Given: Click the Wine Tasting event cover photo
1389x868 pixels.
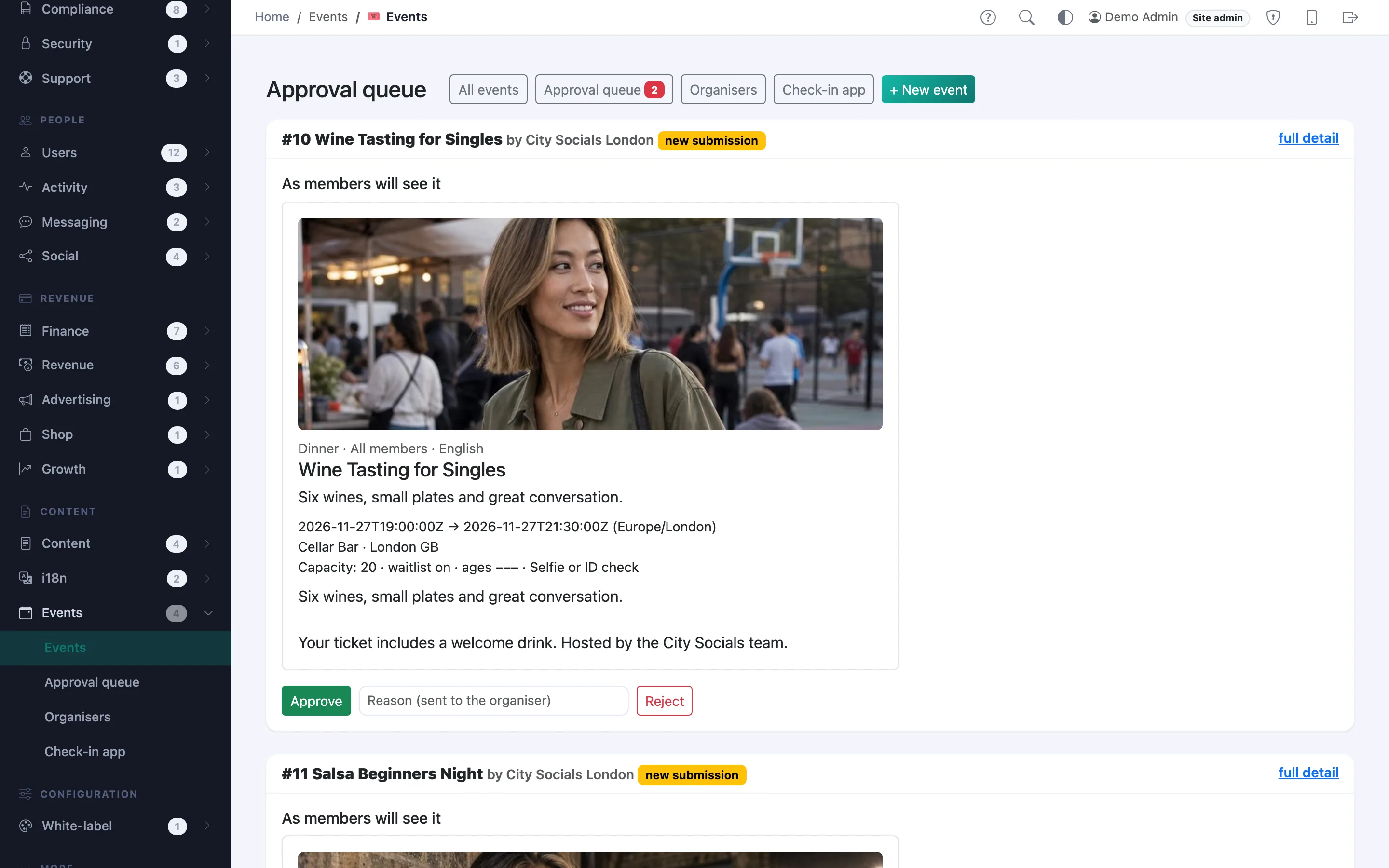Looking at the screenshot, I should (x=590, y=324).
